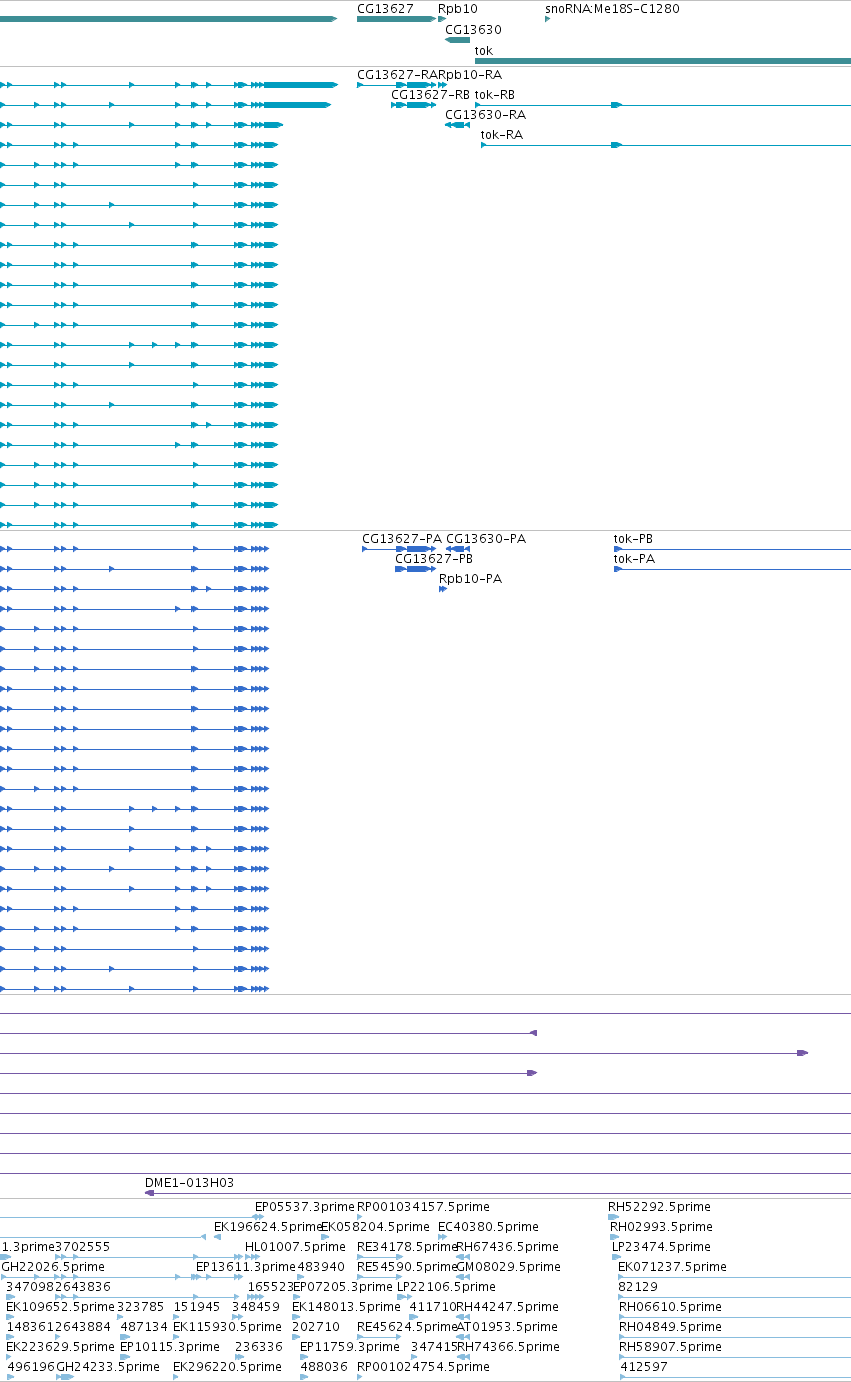
Task: Click GH22026.5prime EST label
Action: 53,1266
